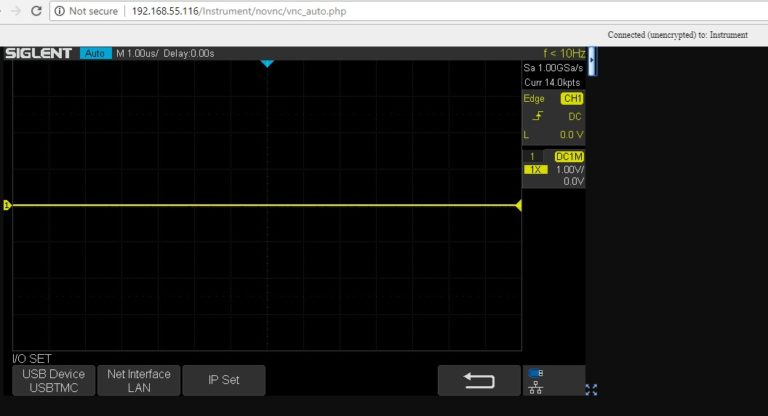Click the blue trigger position marker
Viewport: 768px width, 416px height.
click(x=267, y=64)
